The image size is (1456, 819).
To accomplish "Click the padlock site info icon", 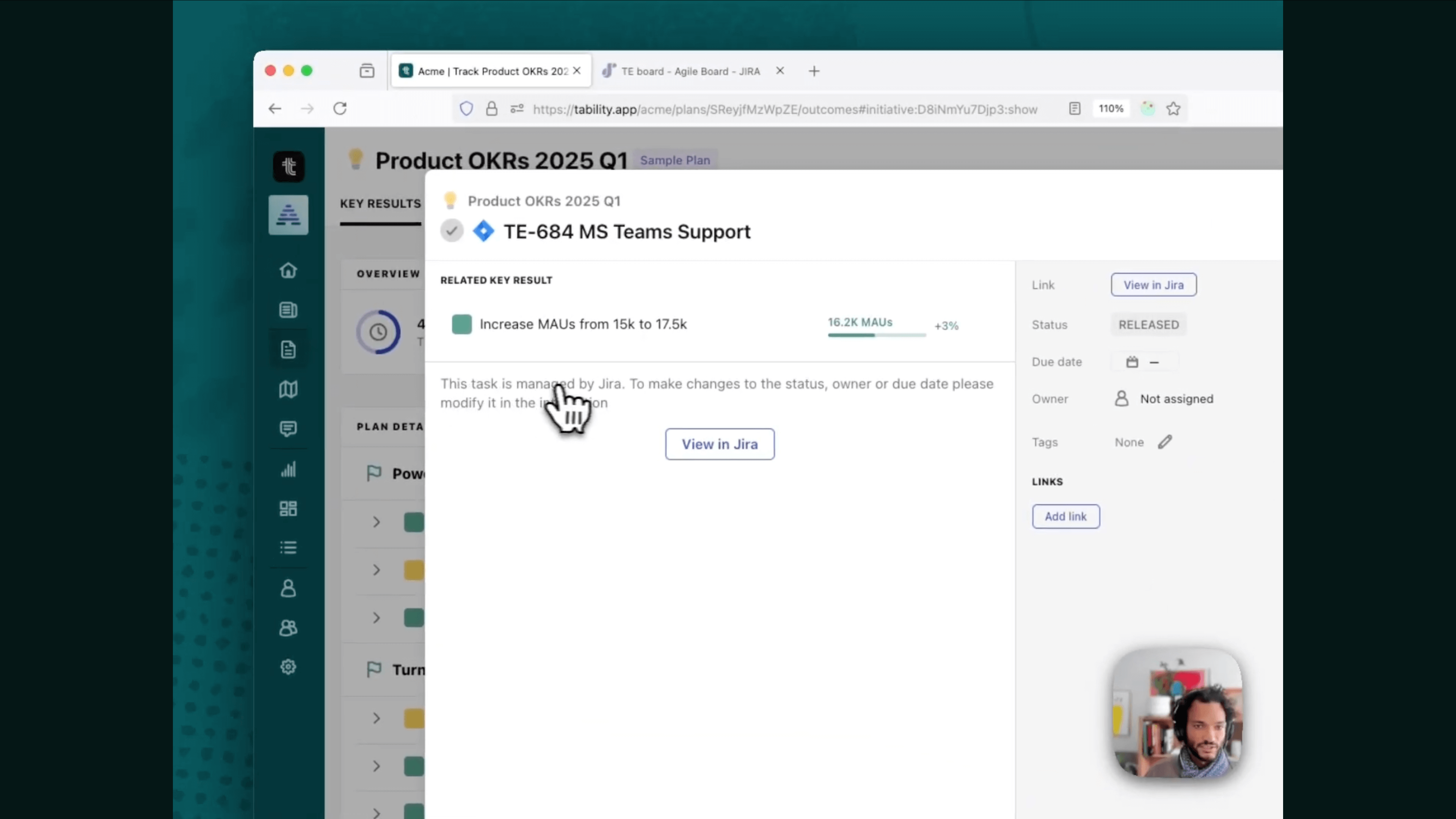I will click(492, 108).
